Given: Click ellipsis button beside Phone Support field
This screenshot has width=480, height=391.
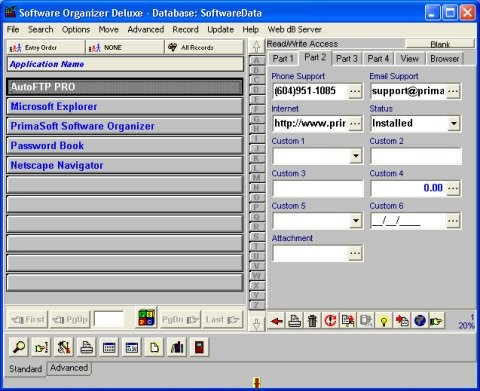Looking at the screenshot, I should coord(355,91).
